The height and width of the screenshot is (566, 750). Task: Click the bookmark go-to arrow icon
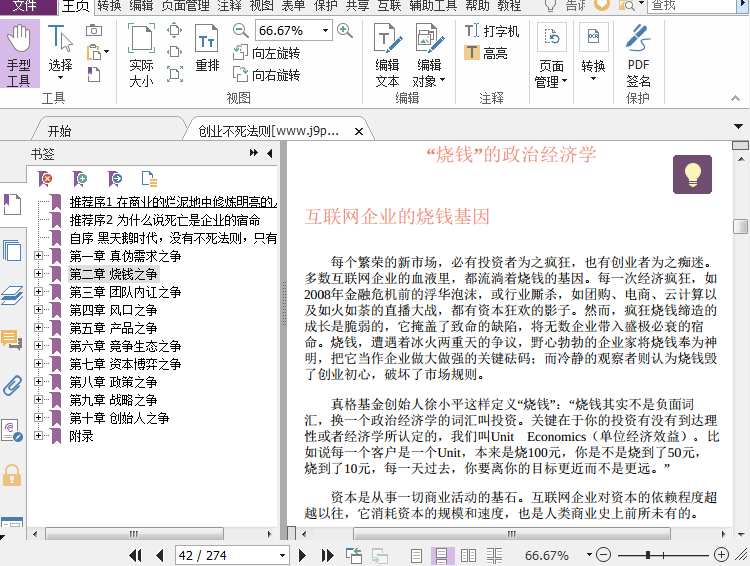coord(115,179)
